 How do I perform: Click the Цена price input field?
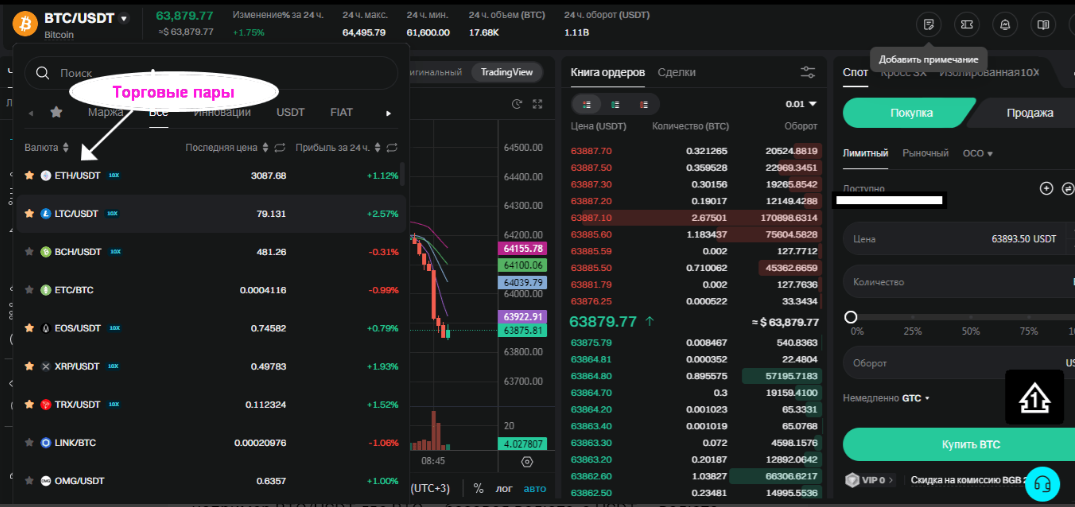click(x=958, y=239)
